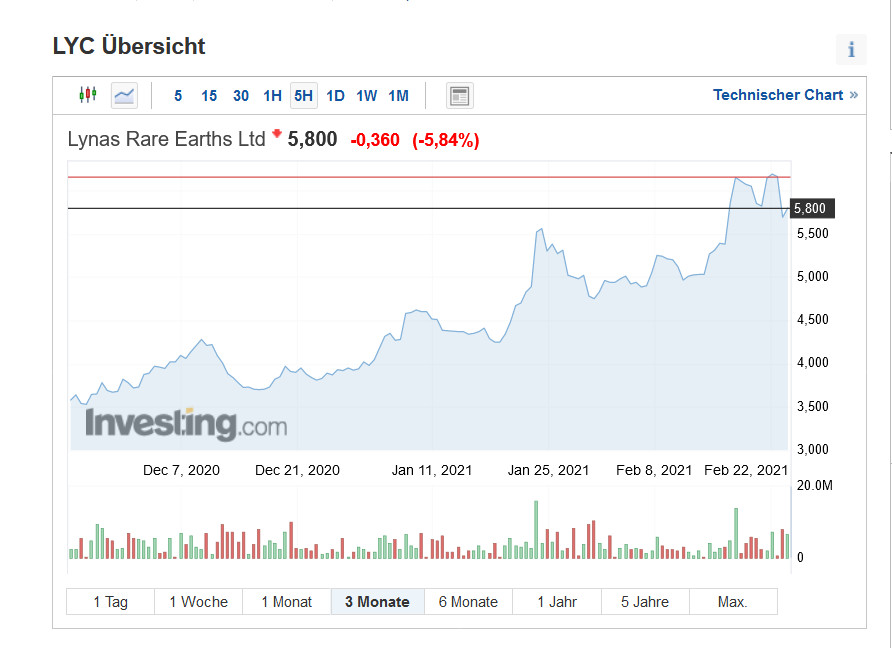Switch to the 1 Monat range tab
Screen dimensions: 892x648
287,602
